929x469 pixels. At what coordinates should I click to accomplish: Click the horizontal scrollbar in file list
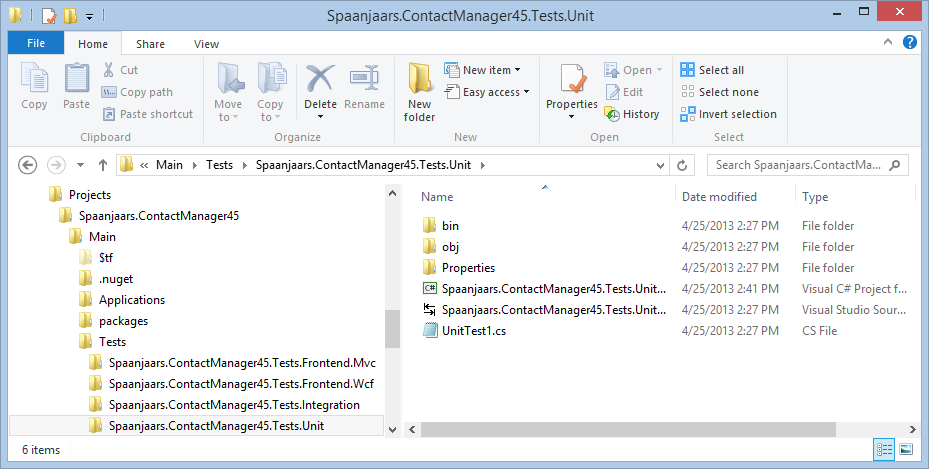coord(620,429)
